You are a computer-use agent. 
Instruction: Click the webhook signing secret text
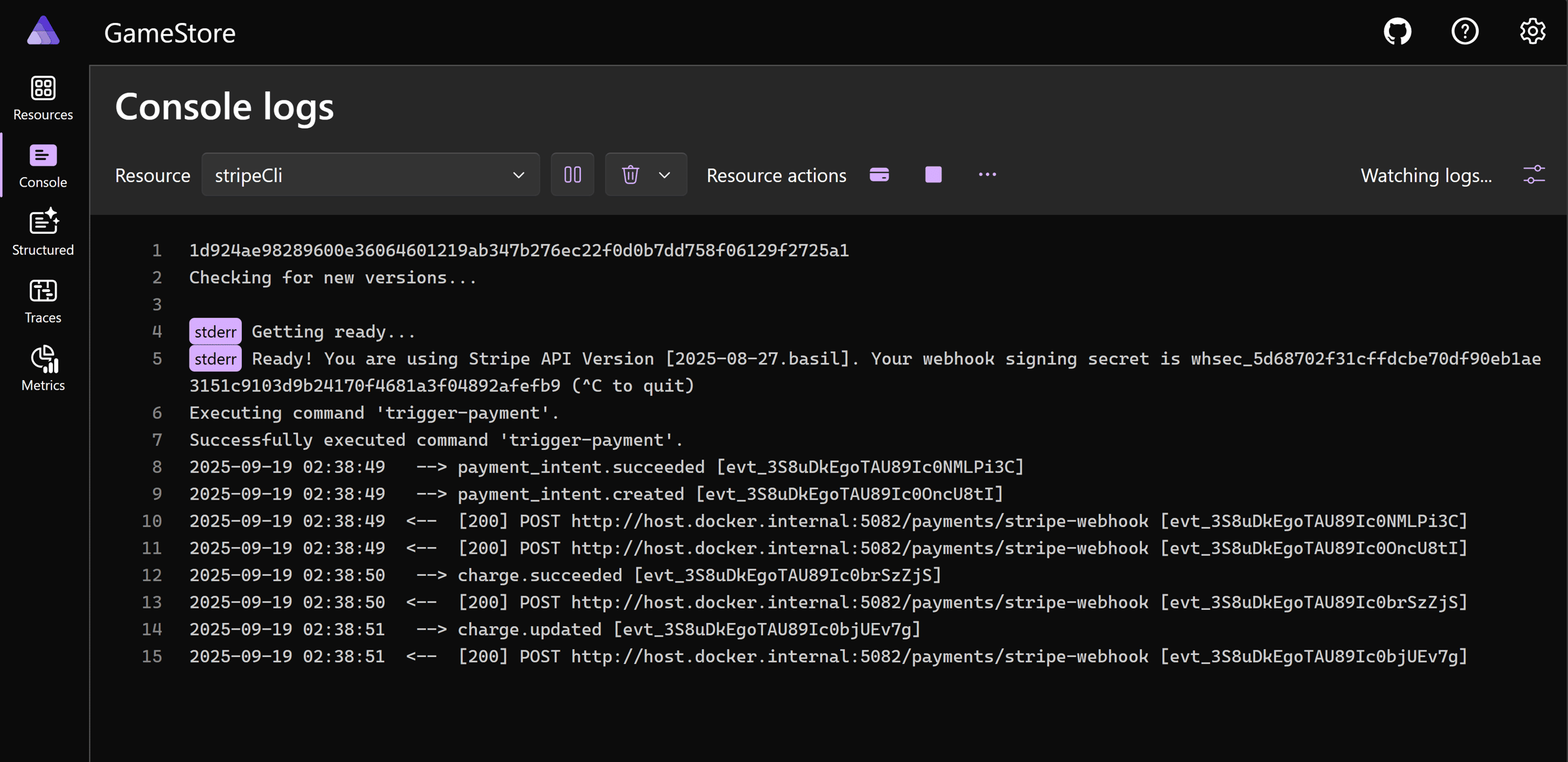click(x=865, y=372)
